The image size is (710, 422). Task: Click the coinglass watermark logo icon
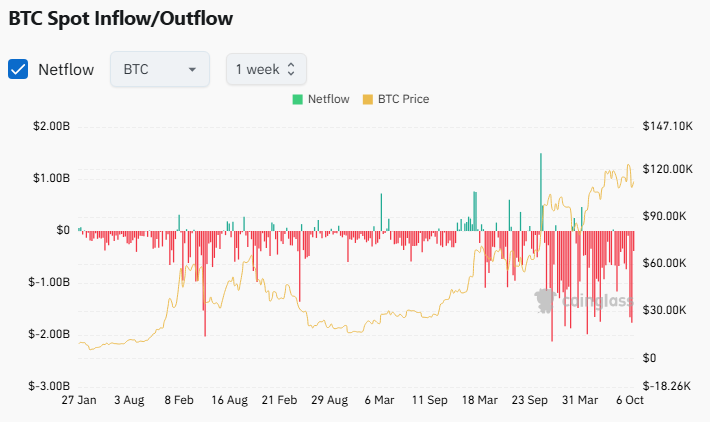pyautogui.click(x=545, y=299)
